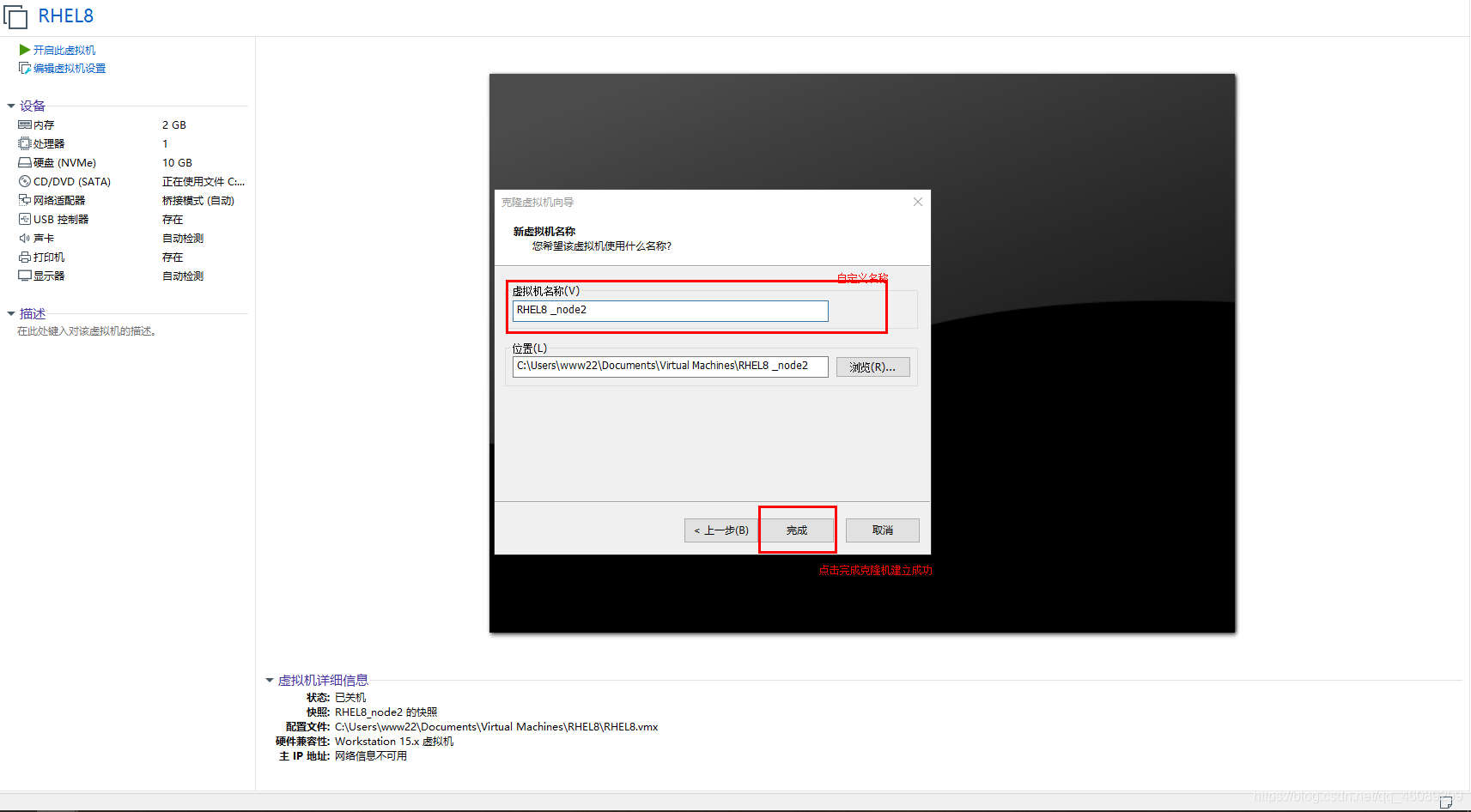Close the clone VM wizard dialog
1471x812 pixels.
(918, 202)
